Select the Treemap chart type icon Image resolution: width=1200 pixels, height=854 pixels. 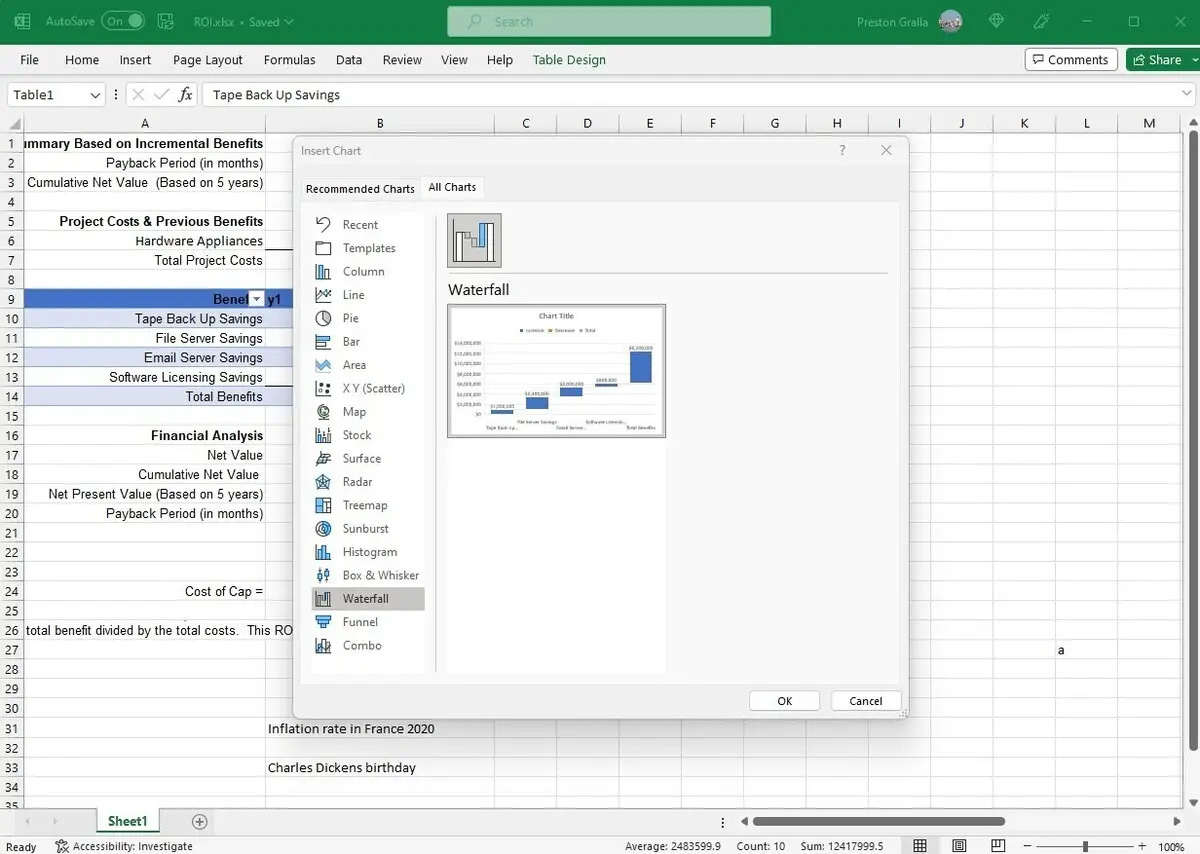[323, 505]
